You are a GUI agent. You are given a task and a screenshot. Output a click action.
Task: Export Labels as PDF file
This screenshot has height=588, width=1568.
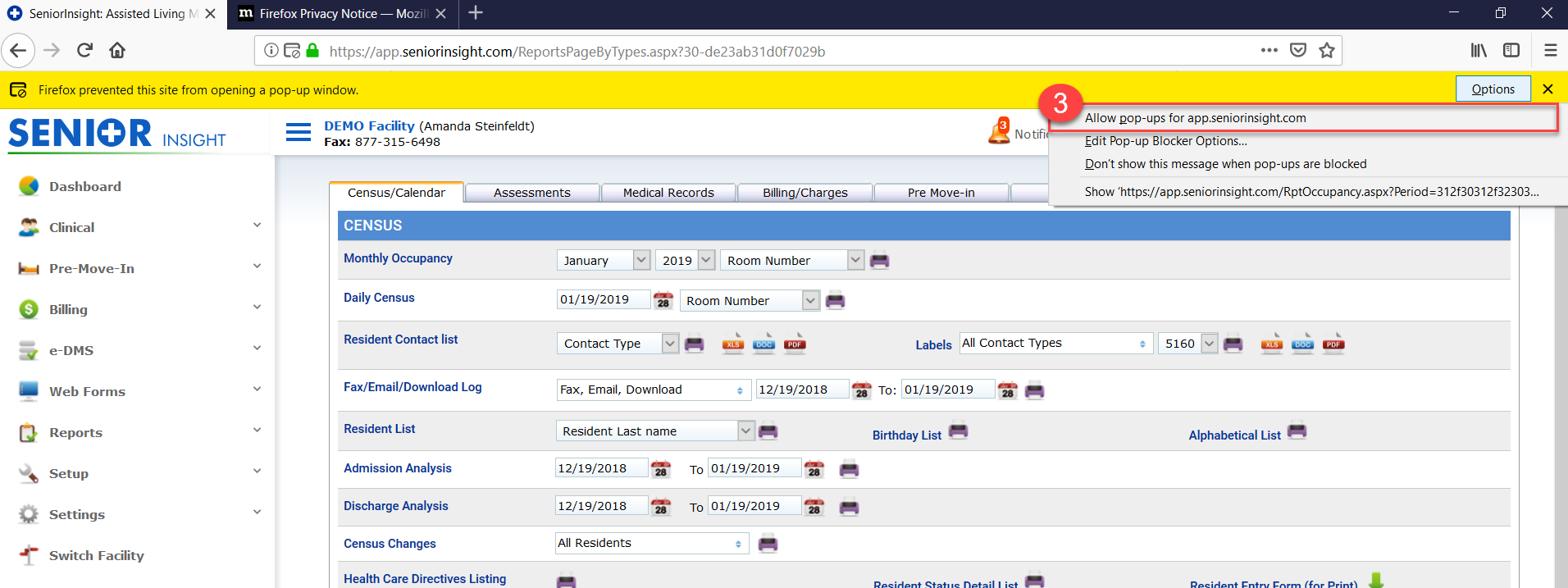tap(1333, 343)
